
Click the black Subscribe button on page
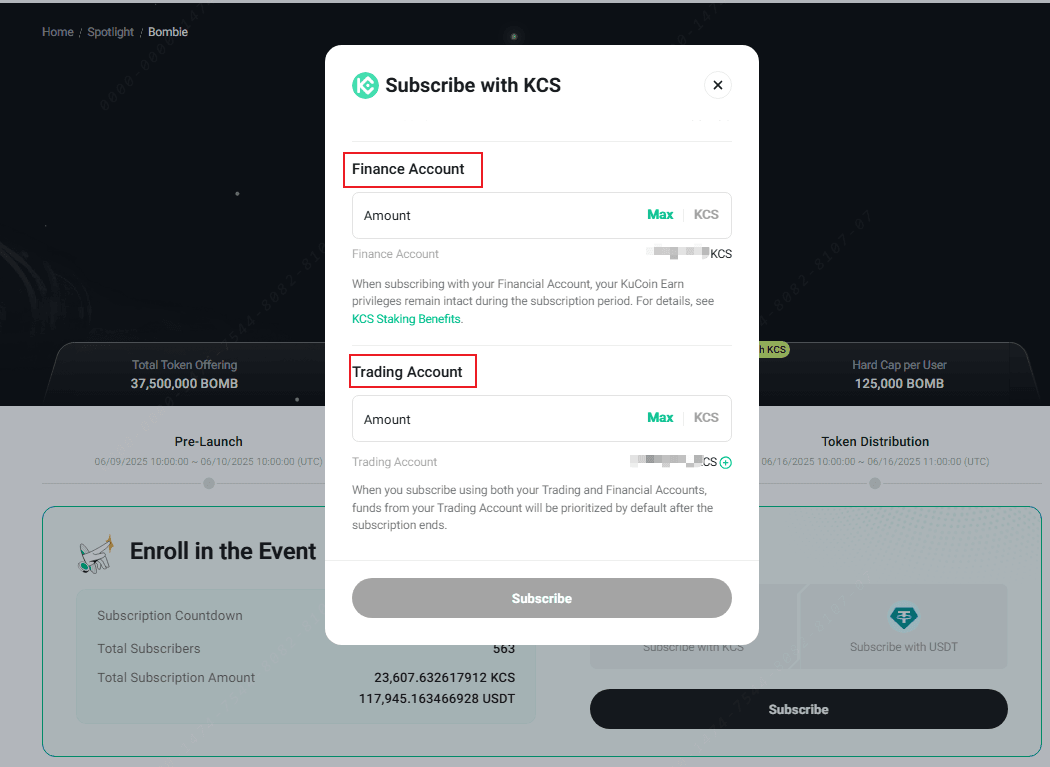(x=798, y=709)
